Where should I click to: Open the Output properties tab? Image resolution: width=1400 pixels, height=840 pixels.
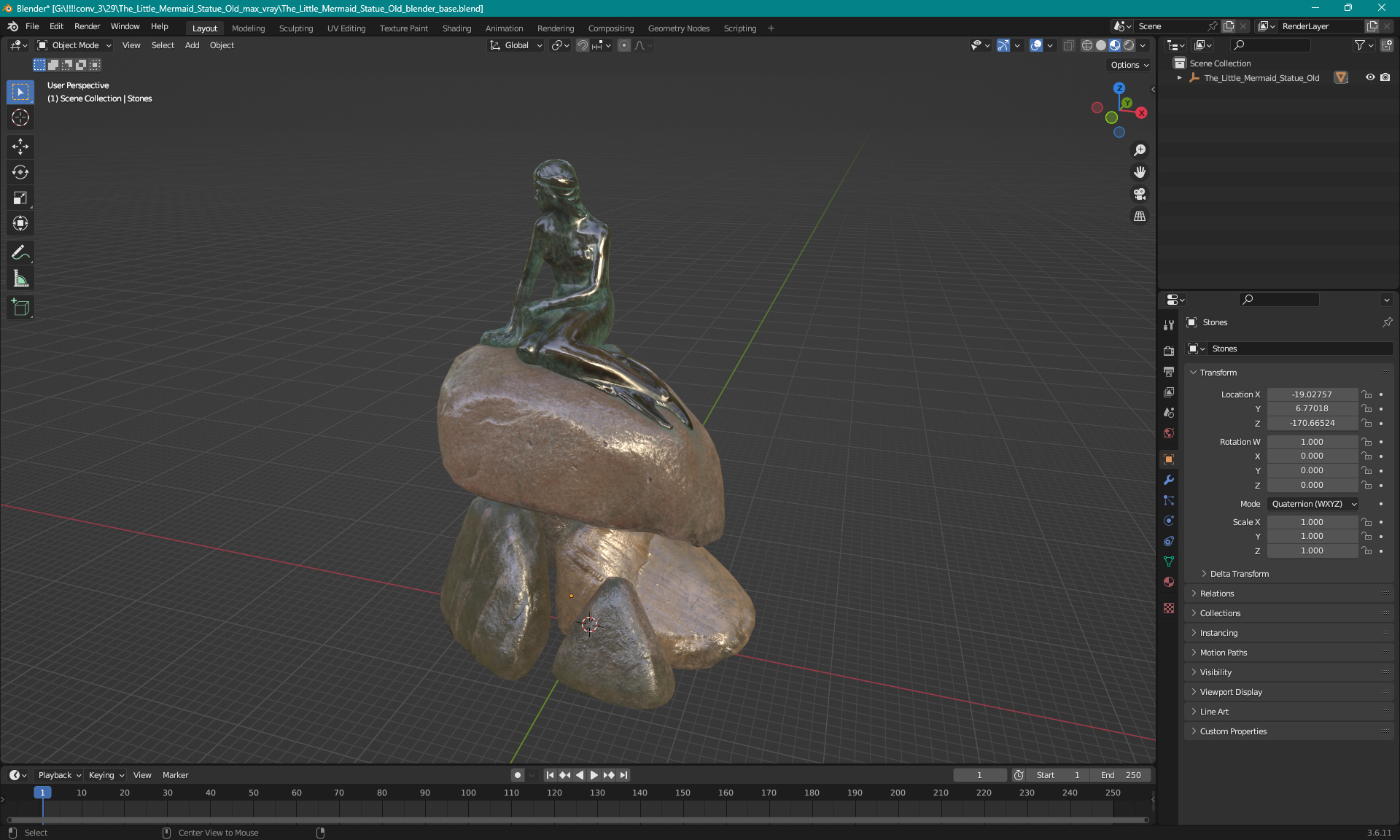1169,371
